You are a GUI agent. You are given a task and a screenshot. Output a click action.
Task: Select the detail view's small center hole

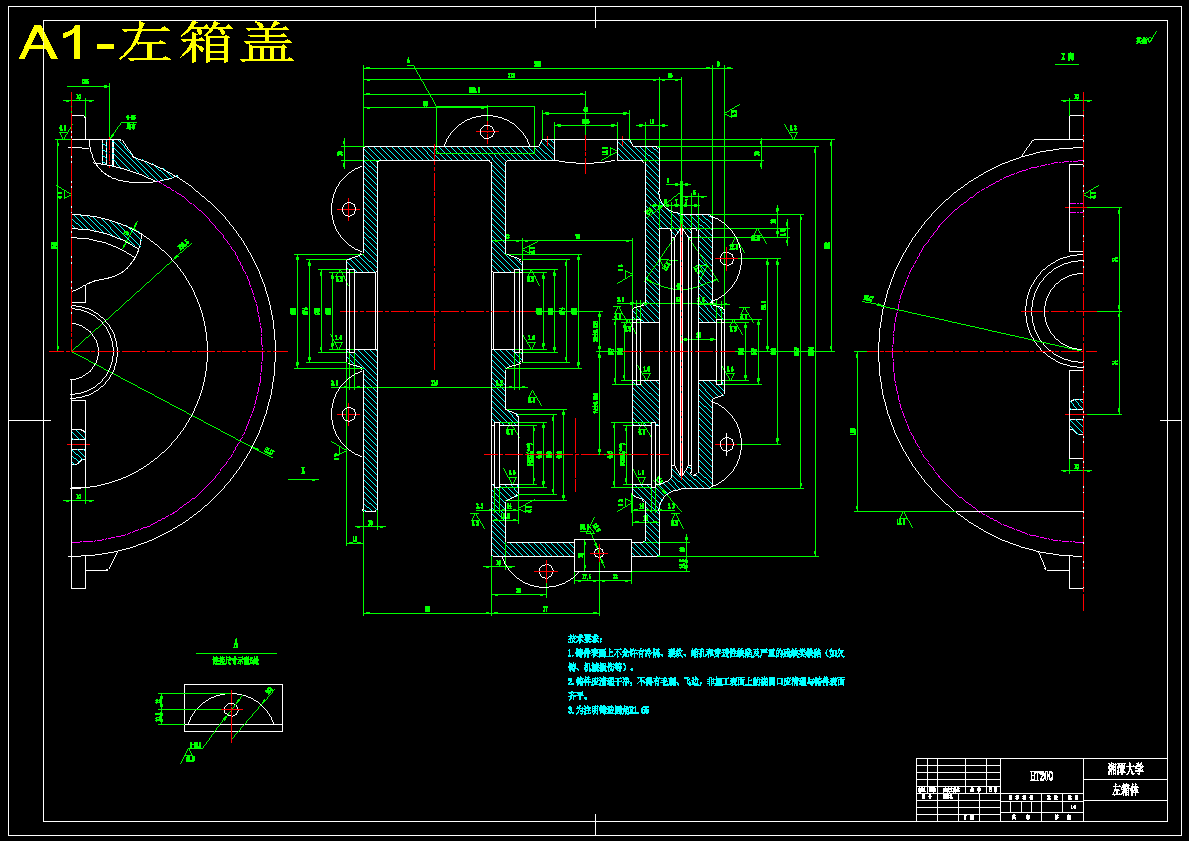point(231,710)
